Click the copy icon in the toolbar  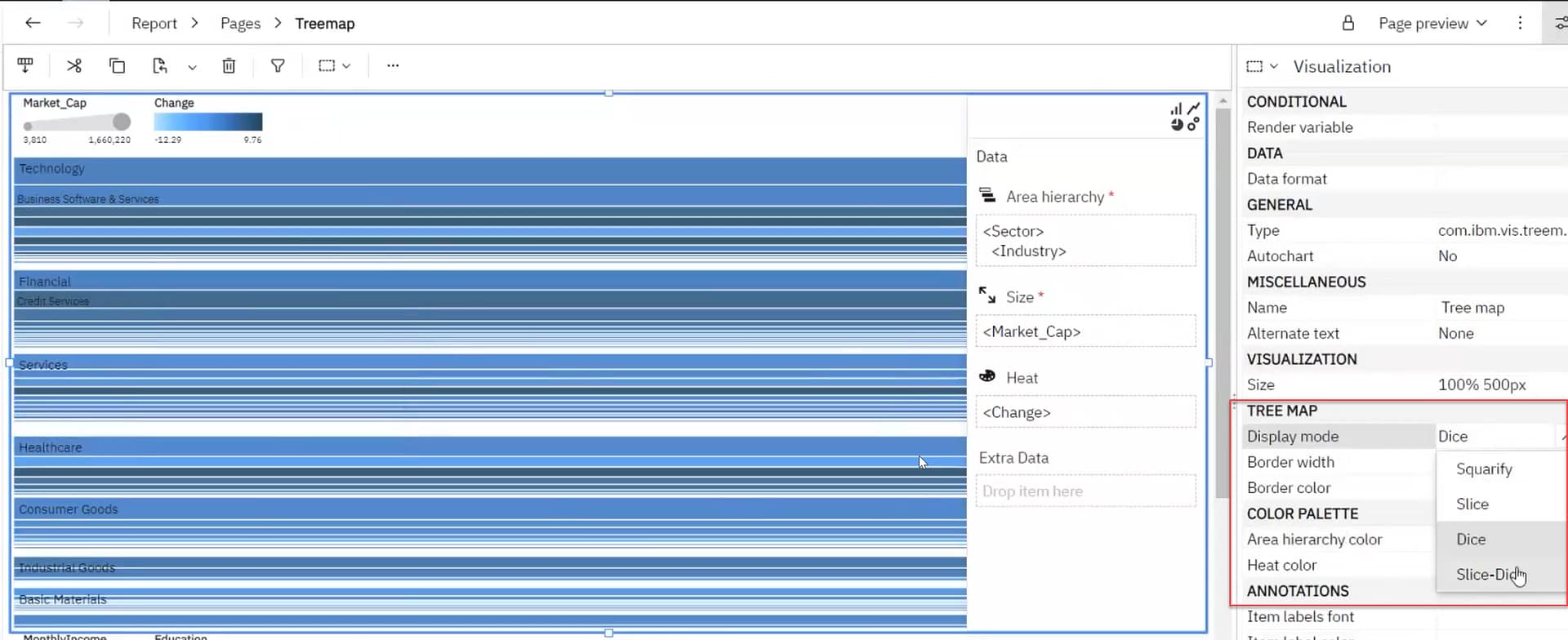[x=117, y=65]
